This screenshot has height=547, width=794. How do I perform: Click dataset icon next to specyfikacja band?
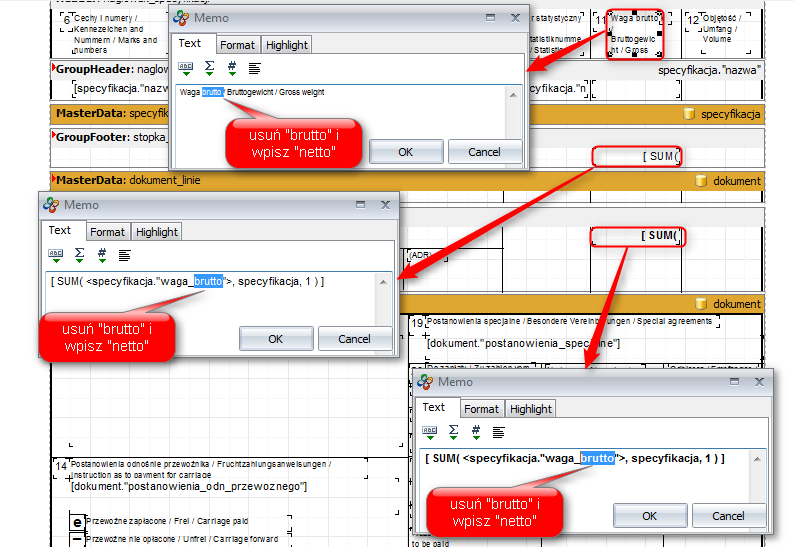point(689,113)
